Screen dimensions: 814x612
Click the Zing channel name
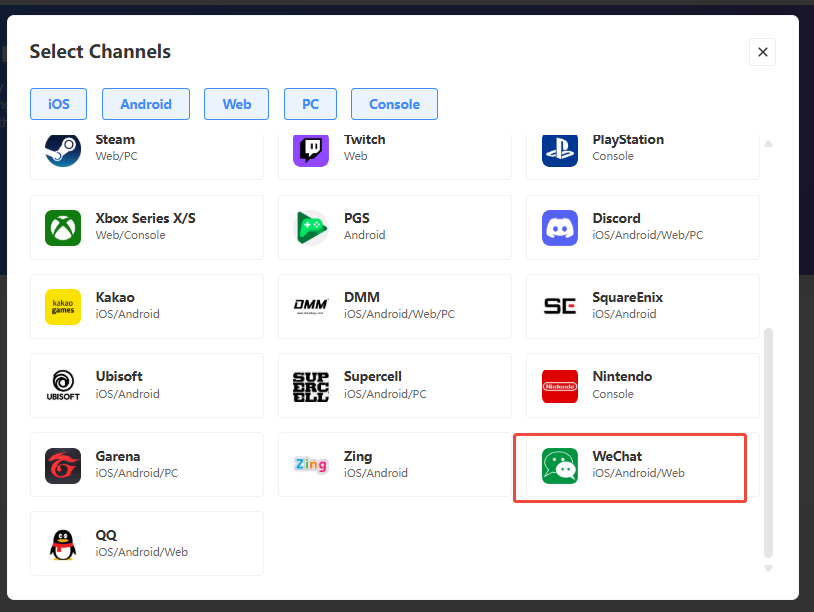[358, 456]
